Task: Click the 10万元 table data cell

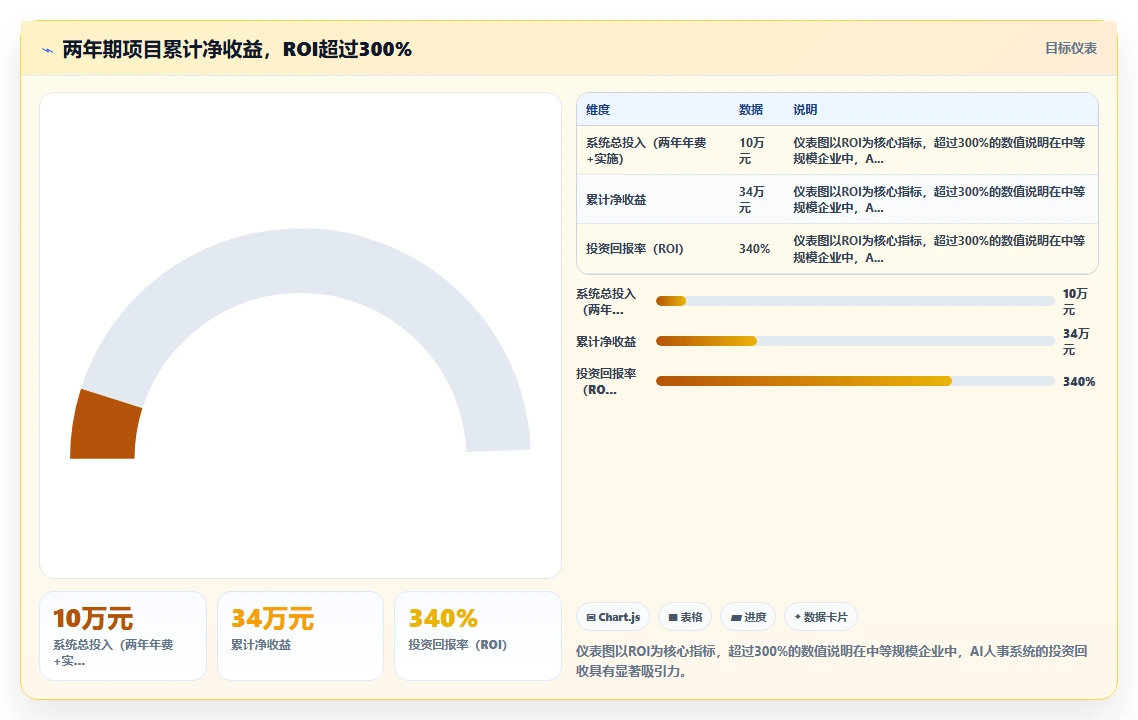Action: click(x=757, y=150)
